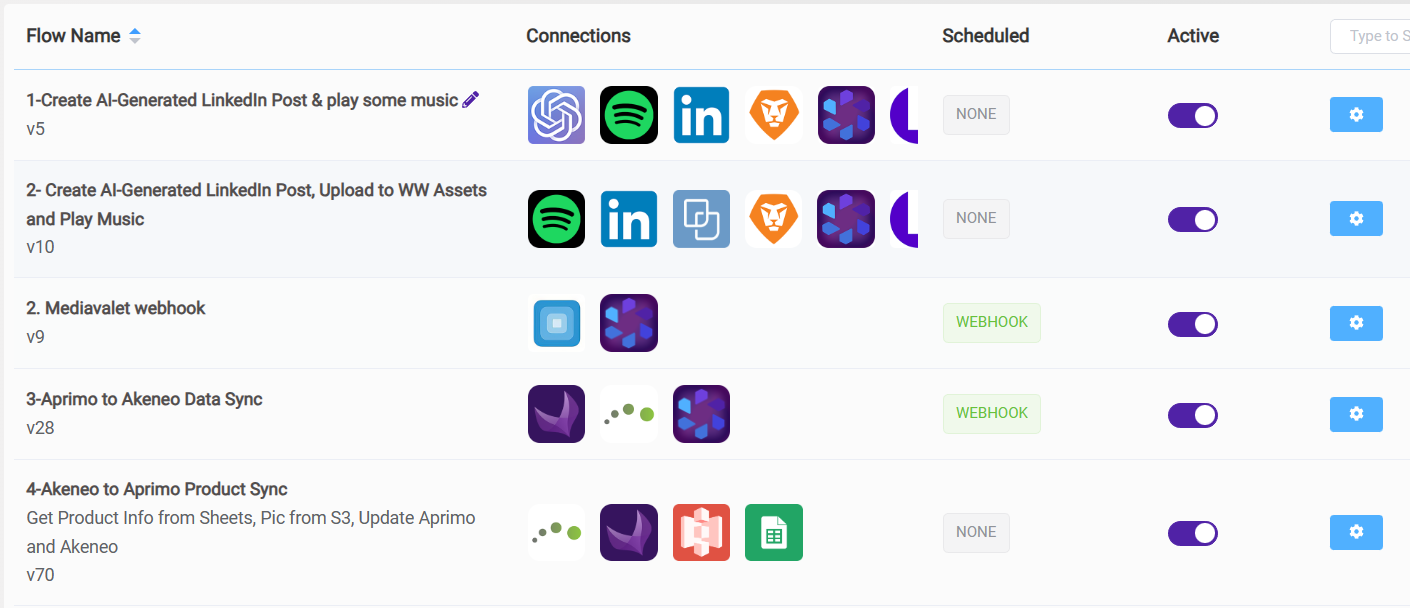The width and height of the screenshot is (1410, 608).
Task: Toggle the Mediavalet webhook flow active switch
Action: [1193, 324]
